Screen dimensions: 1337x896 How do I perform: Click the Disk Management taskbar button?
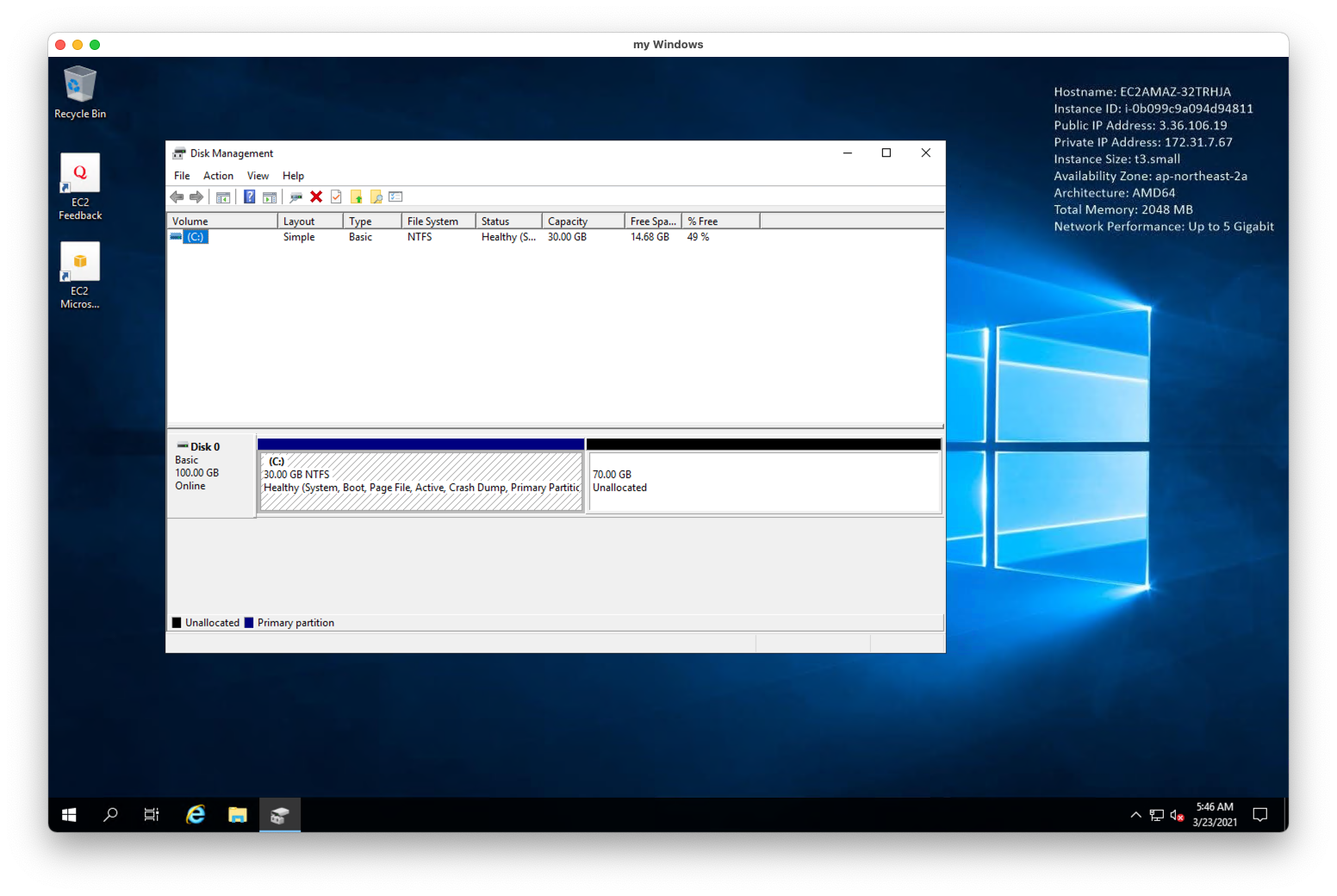pyautogui.click(x=280, y=815)
